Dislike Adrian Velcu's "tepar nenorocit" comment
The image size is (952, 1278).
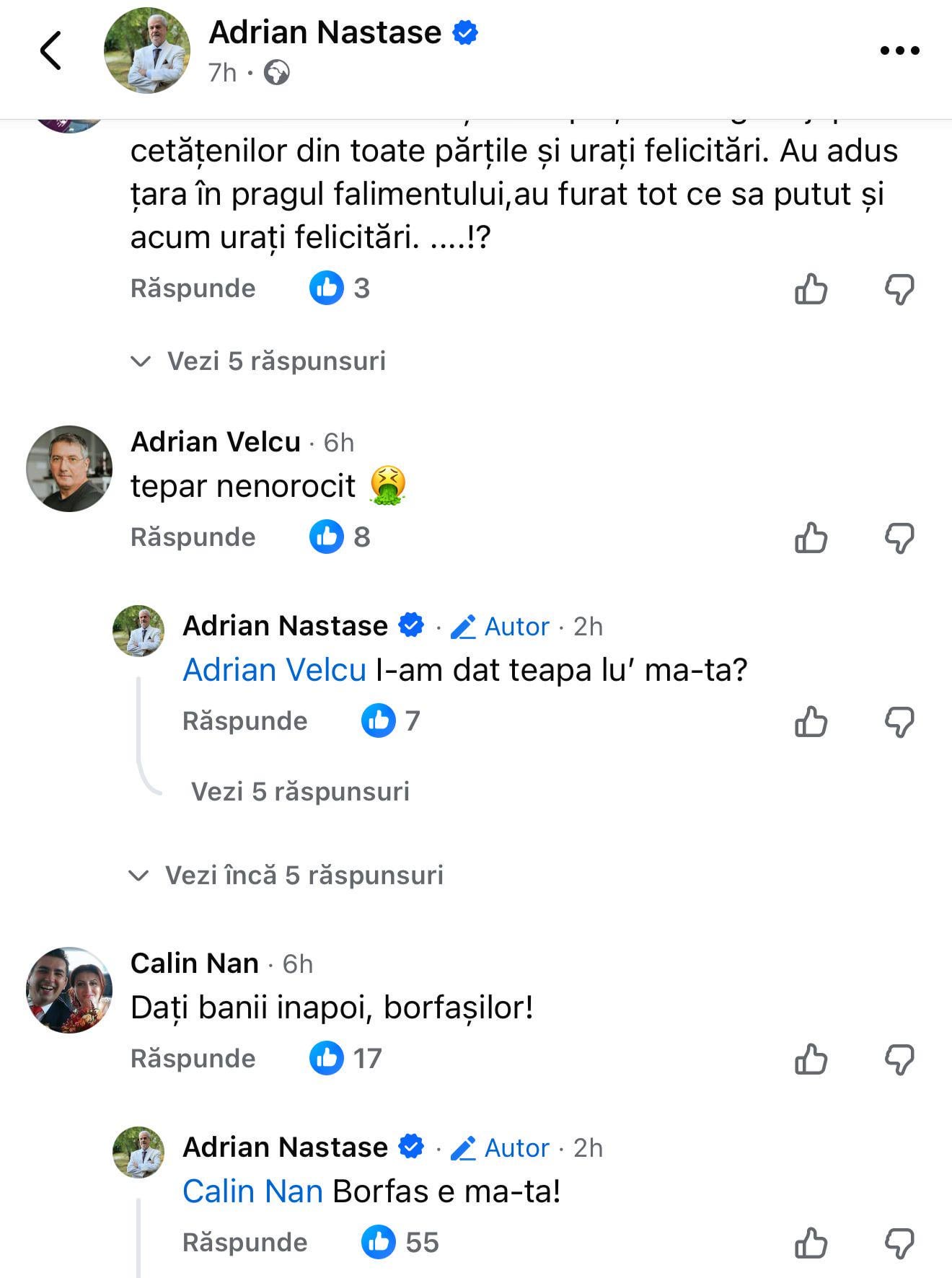click(899, 538)
